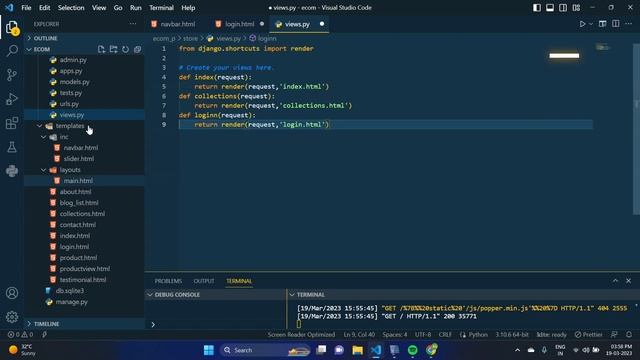This screenshot has width=640, height=360.
Task: Maximize the panel with up chevron
Action: point(616,281)
